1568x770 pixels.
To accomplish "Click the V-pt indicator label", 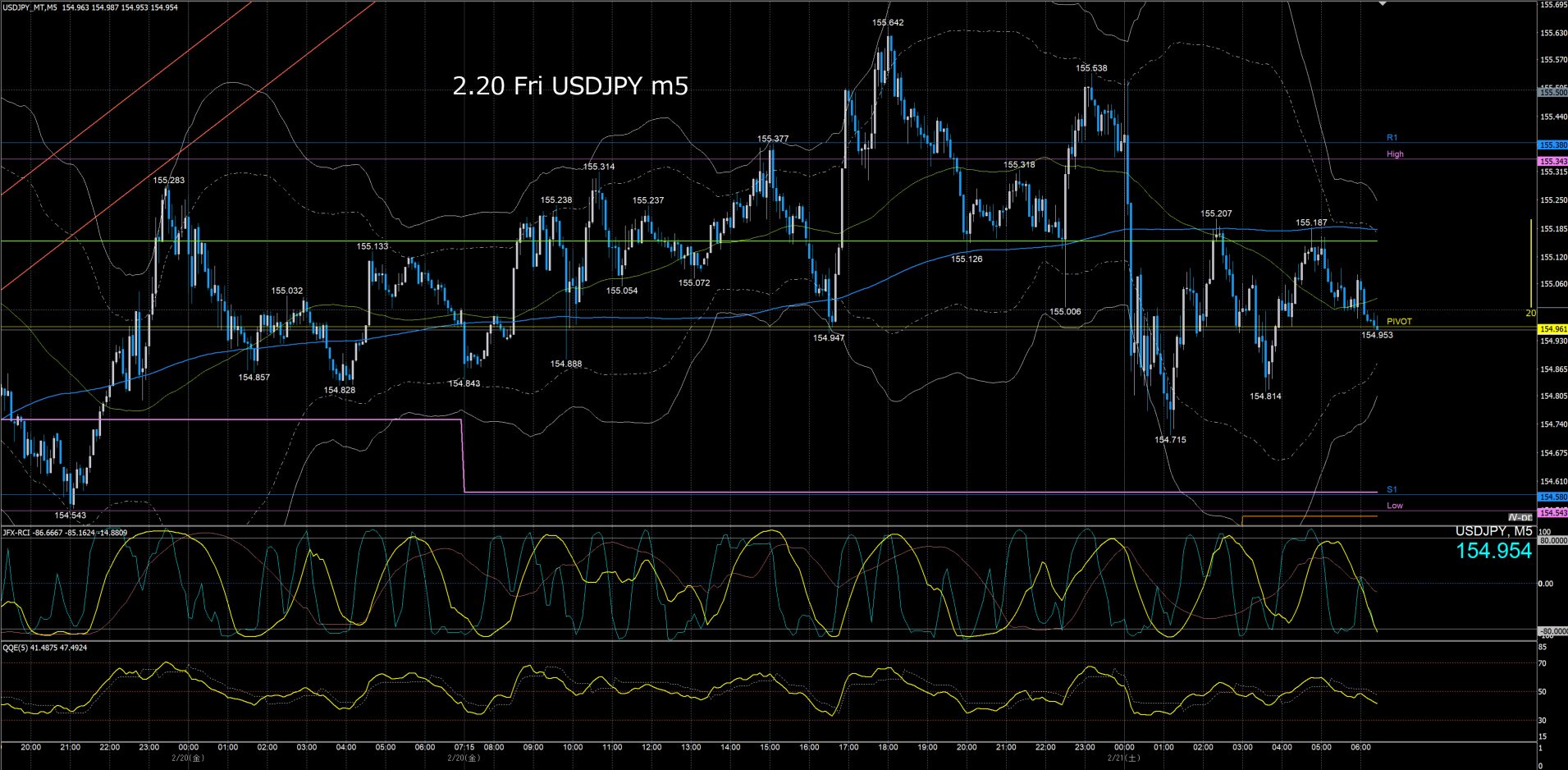I will (x=1520, y=517).
